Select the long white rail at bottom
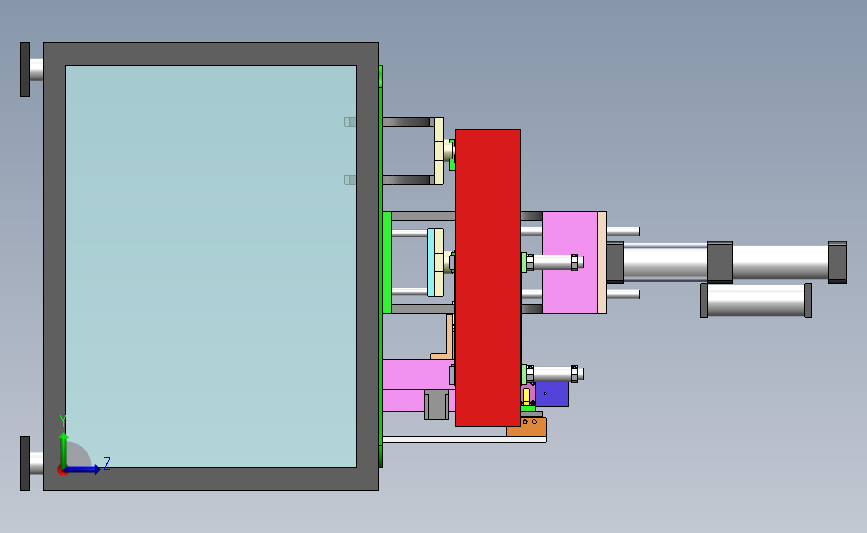867x533 pixels. [x=464, y=440]
